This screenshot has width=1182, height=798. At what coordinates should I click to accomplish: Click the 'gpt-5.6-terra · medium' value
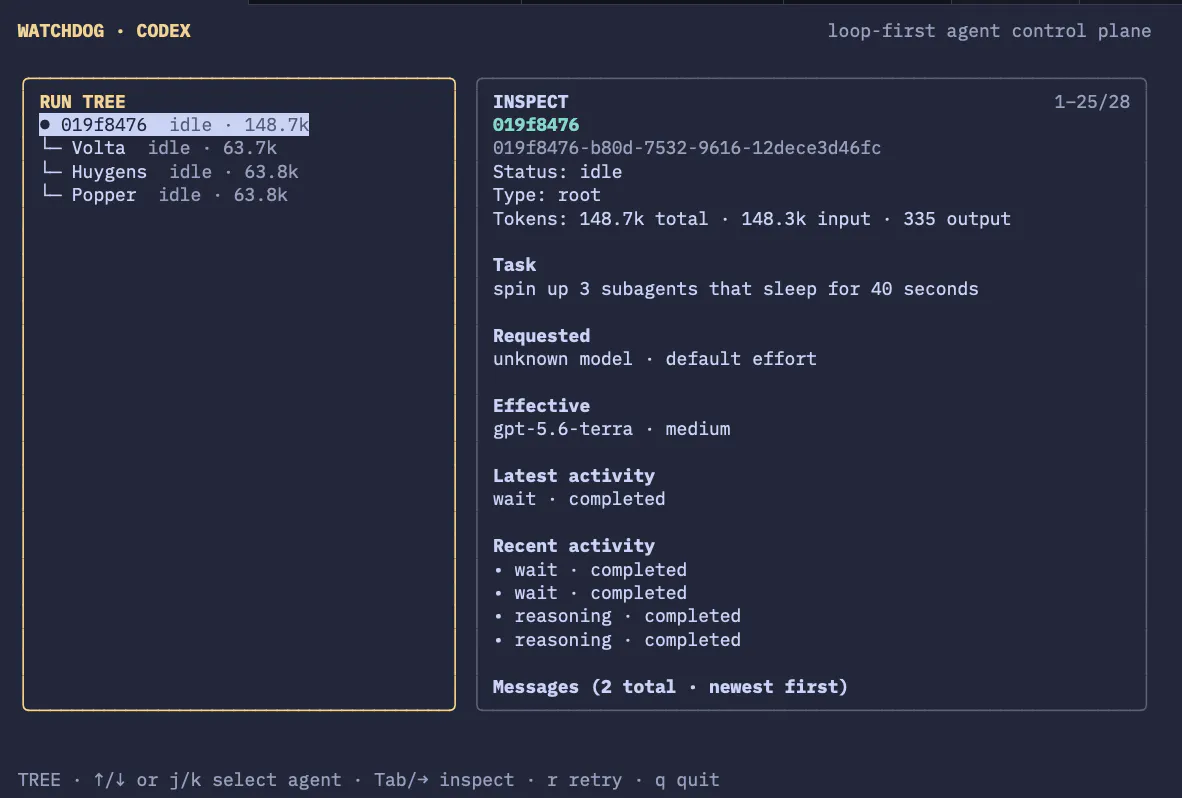[x=611, y=429]
